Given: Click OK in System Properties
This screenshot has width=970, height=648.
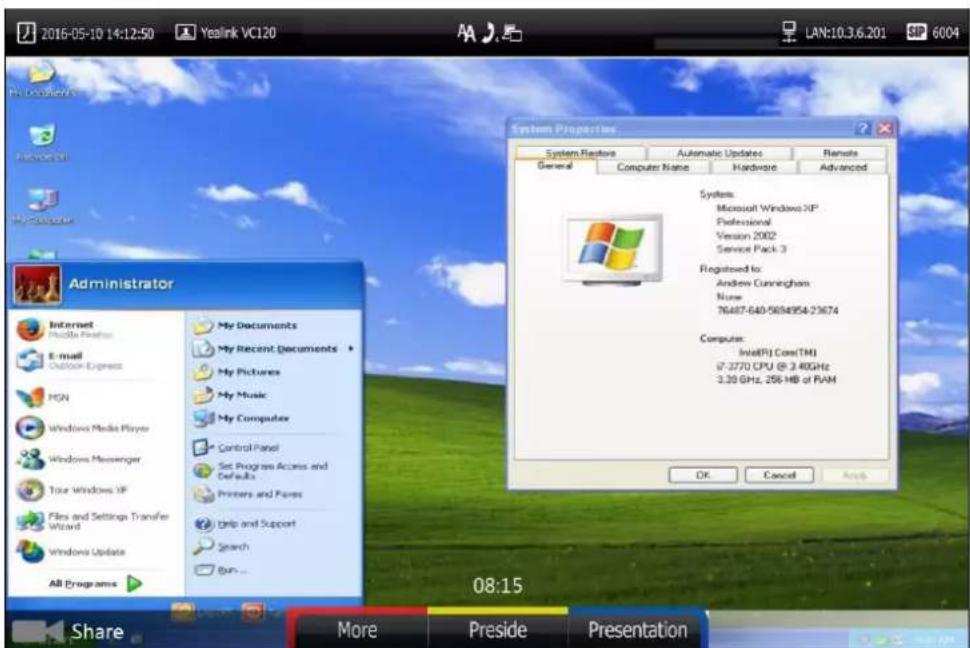Looking at the screenshot, I should point(703,475).
